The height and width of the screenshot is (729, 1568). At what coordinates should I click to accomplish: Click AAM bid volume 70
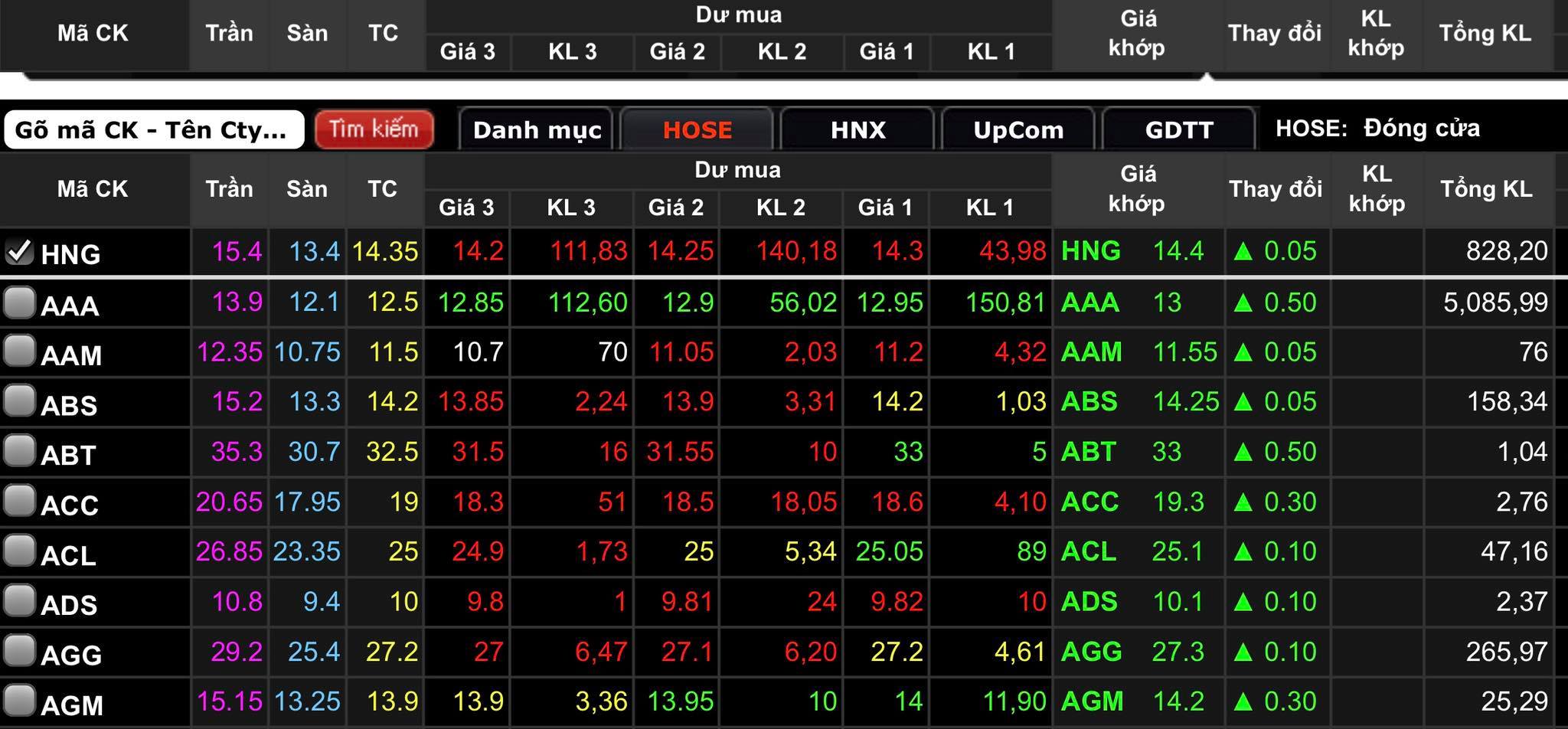(x=612, y=351)
